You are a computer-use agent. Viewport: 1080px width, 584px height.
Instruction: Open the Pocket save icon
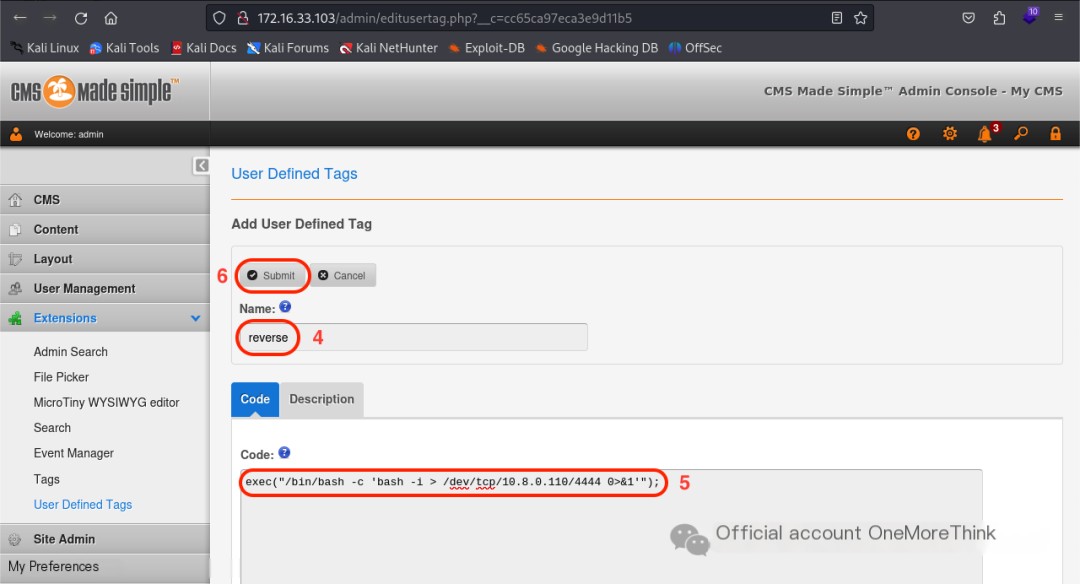[x=968, y=18]
